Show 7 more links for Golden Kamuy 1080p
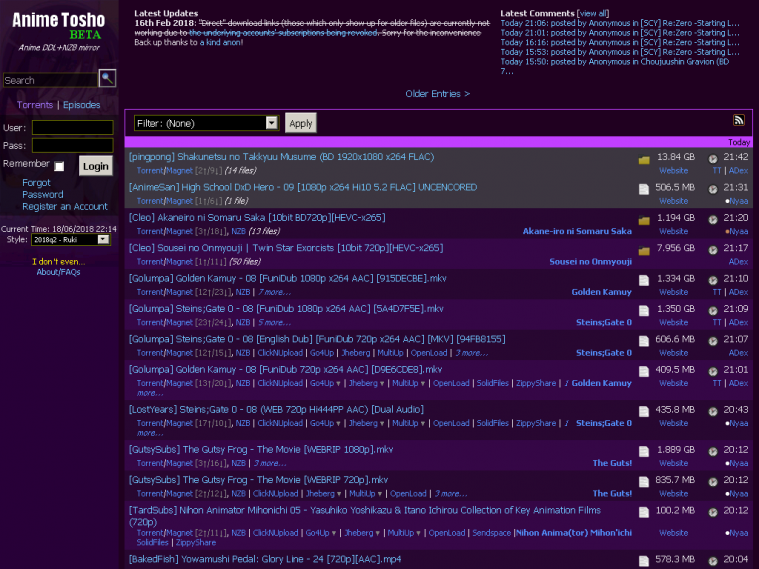Screen dimensions: 759x569 [274, 292]
